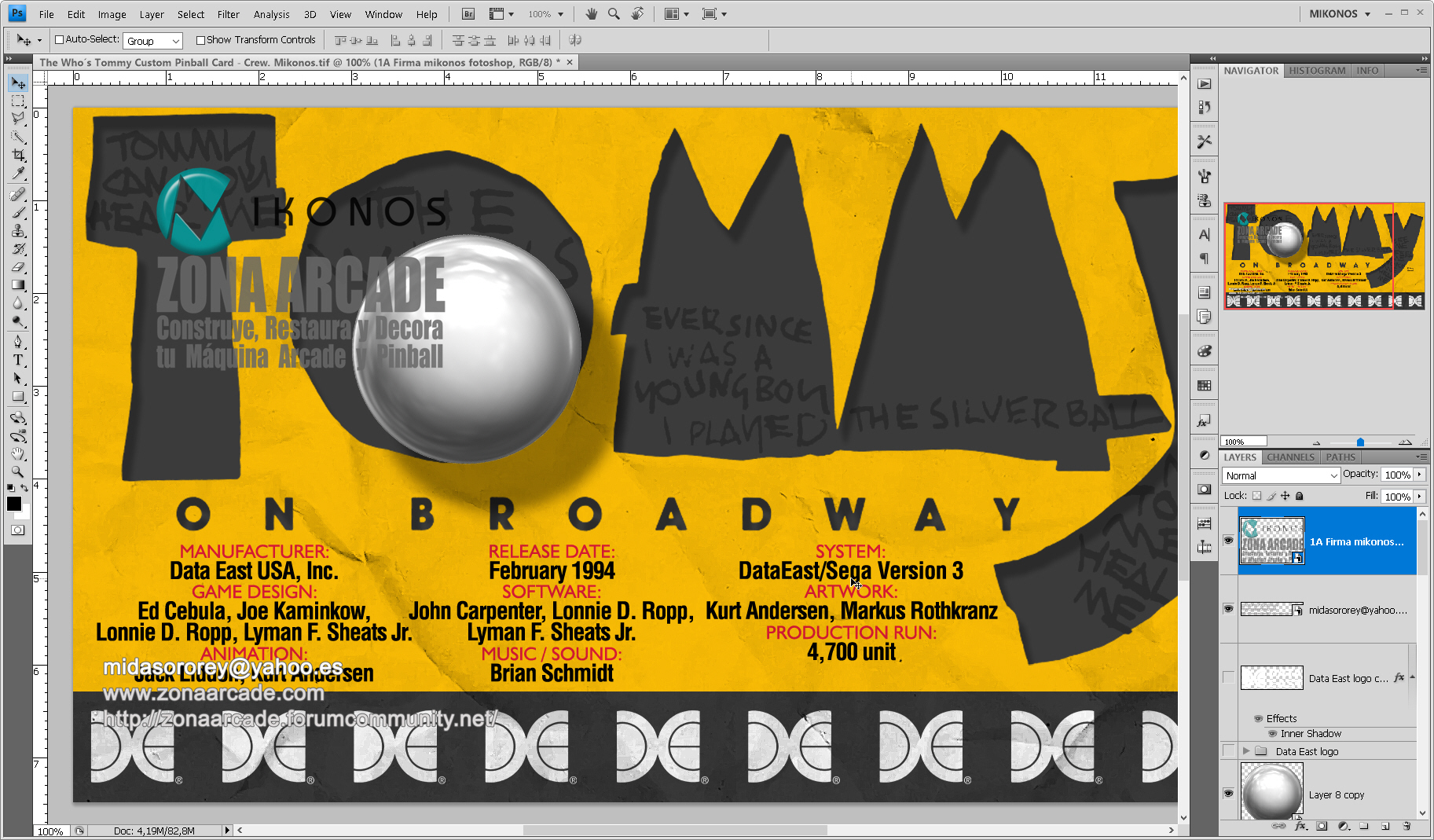The image size is (1434, 840).
Task: Select the Move tool in the toolbox
Action: point(18,83)
